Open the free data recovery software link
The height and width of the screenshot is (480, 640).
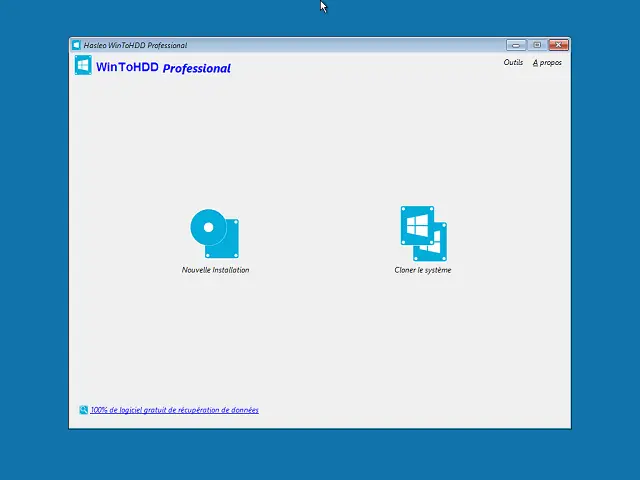point(174,410)
